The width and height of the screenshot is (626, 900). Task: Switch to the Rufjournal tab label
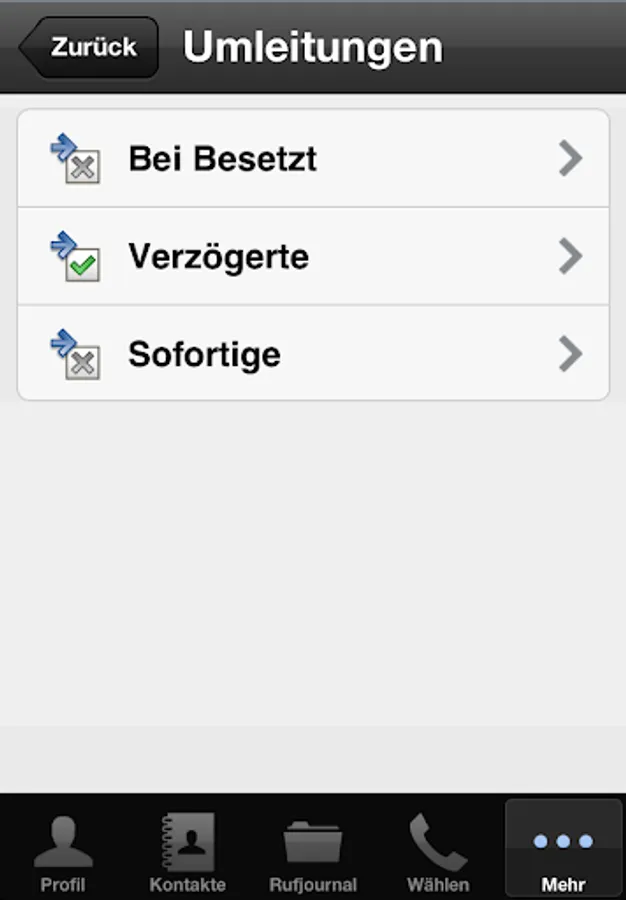click(313, 885)
